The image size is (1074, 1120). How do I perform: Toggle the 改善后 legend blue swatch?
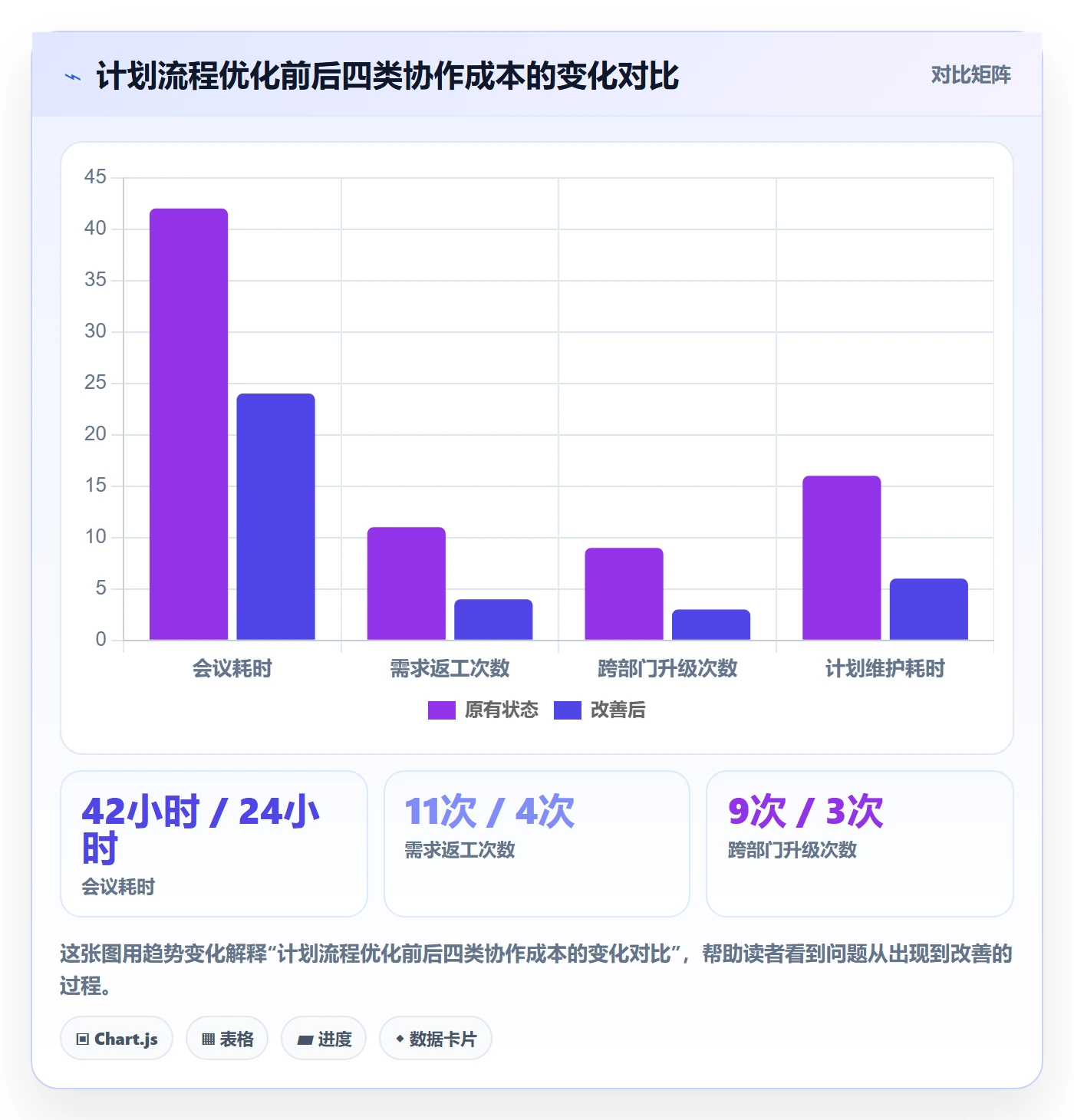(x=568, y=710)
